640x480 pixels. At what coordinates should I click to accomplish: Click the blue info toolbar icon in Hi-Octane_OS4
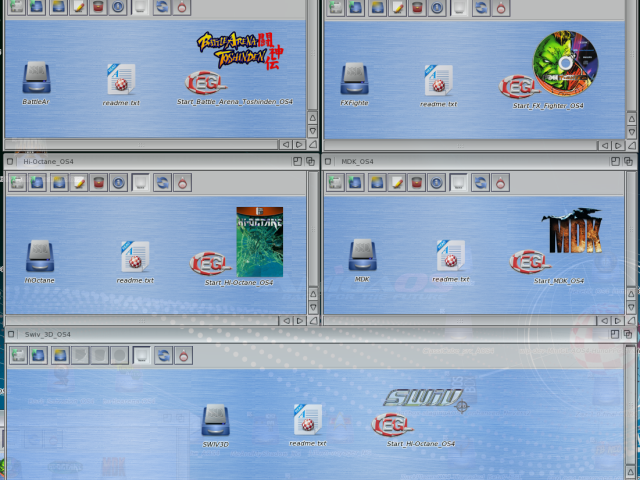[118, 182]
